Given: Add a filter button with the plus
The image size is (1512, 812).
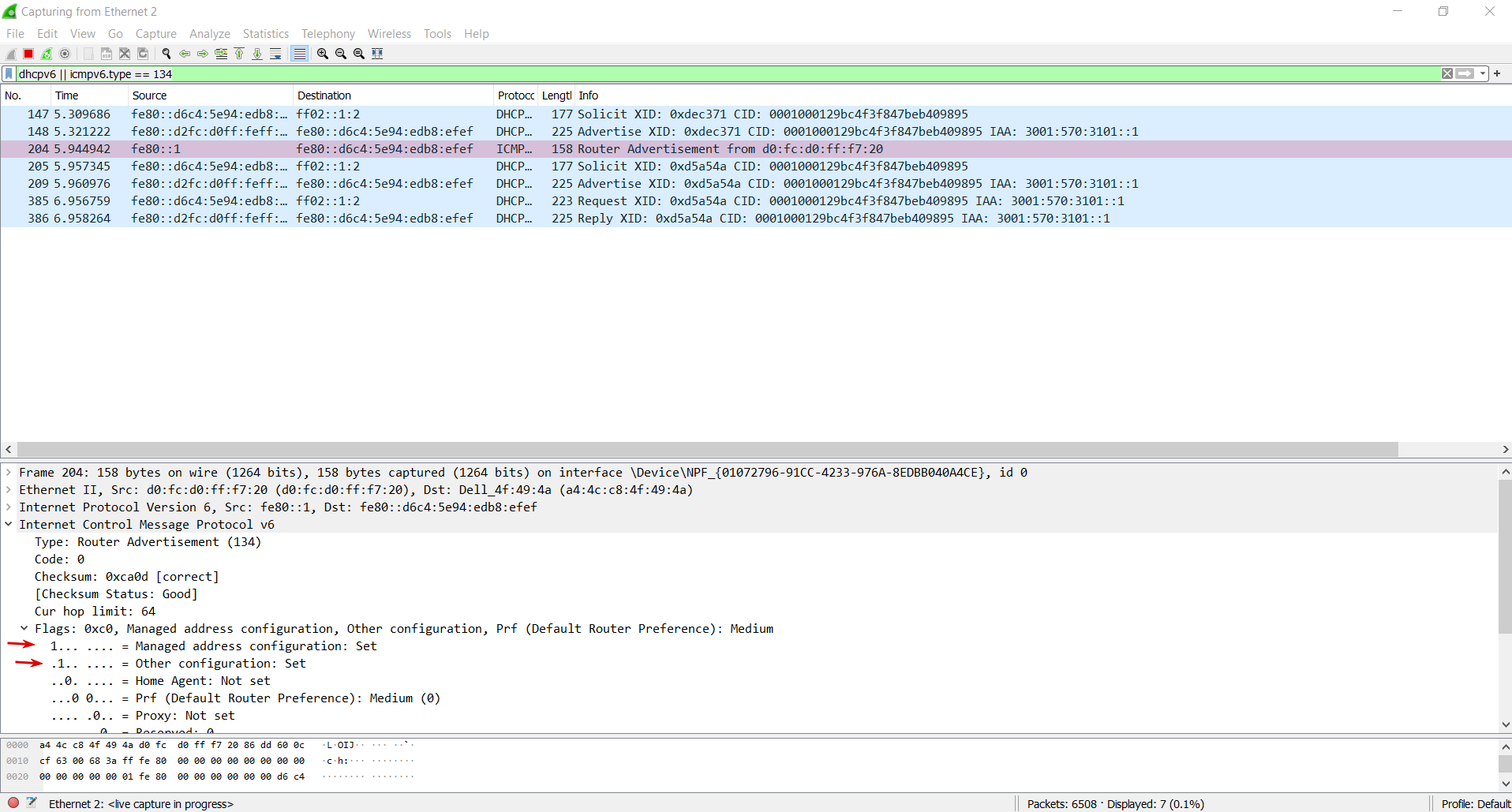Looking at the screenshot, I should [x=1497, y=73].
